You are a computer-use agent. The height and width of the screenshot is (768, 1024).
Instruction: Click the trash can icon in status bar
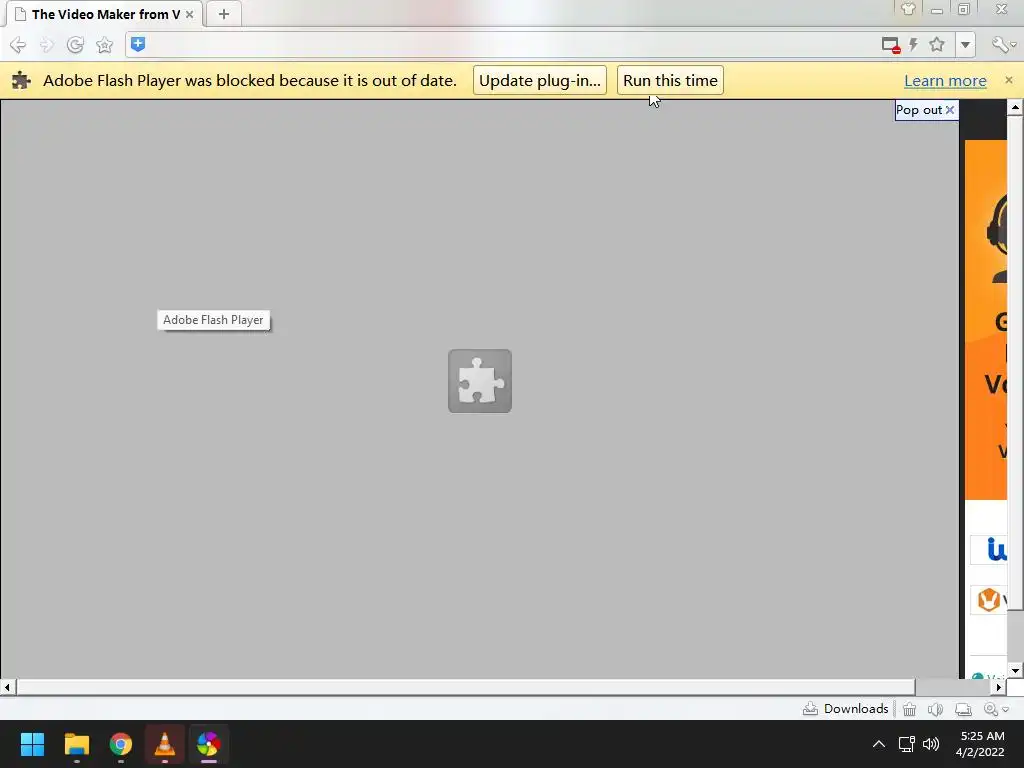[909, 709]
